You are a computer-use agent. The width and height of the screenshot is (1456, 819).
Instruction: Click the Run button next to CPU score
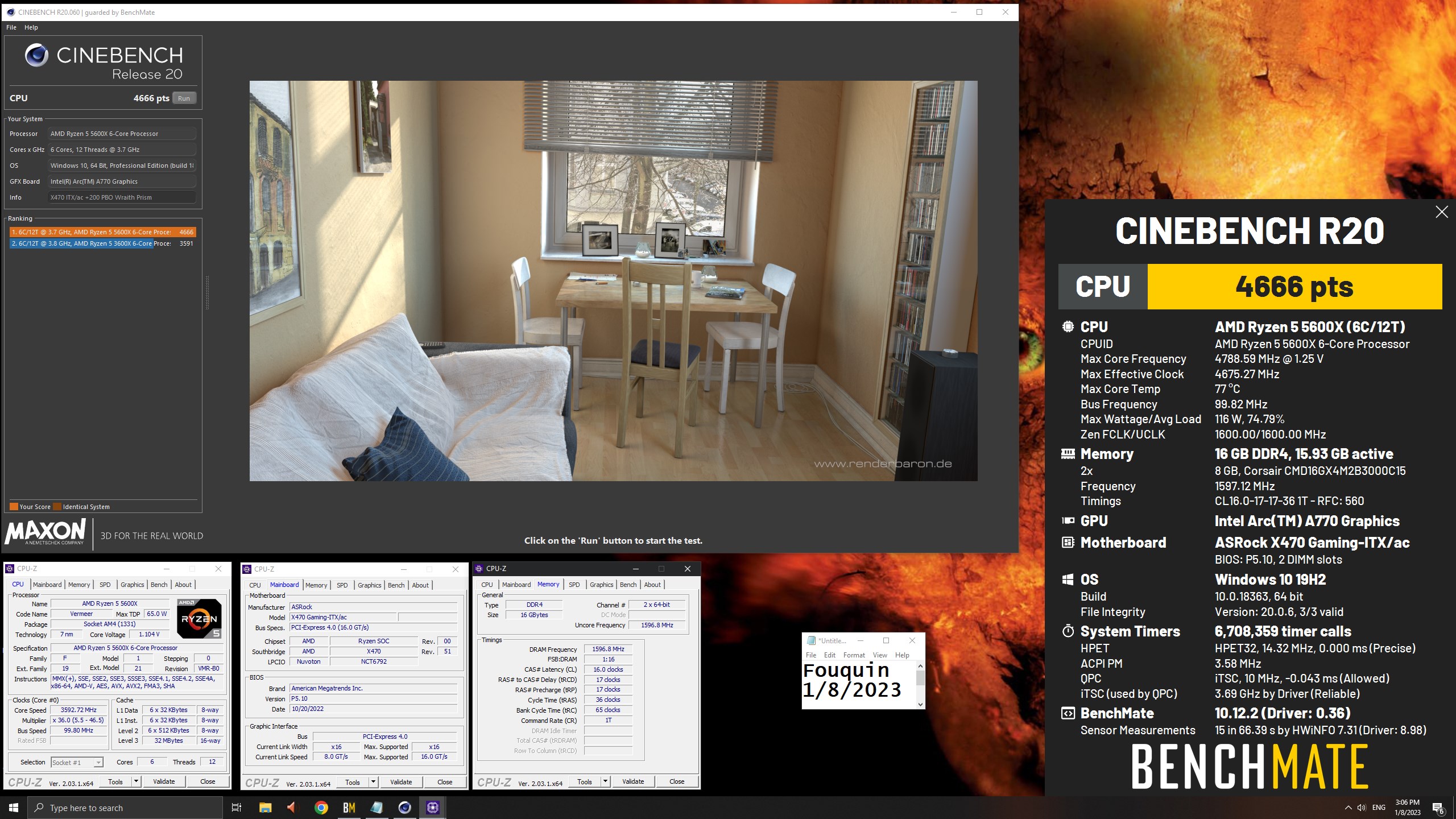point(184,98)
